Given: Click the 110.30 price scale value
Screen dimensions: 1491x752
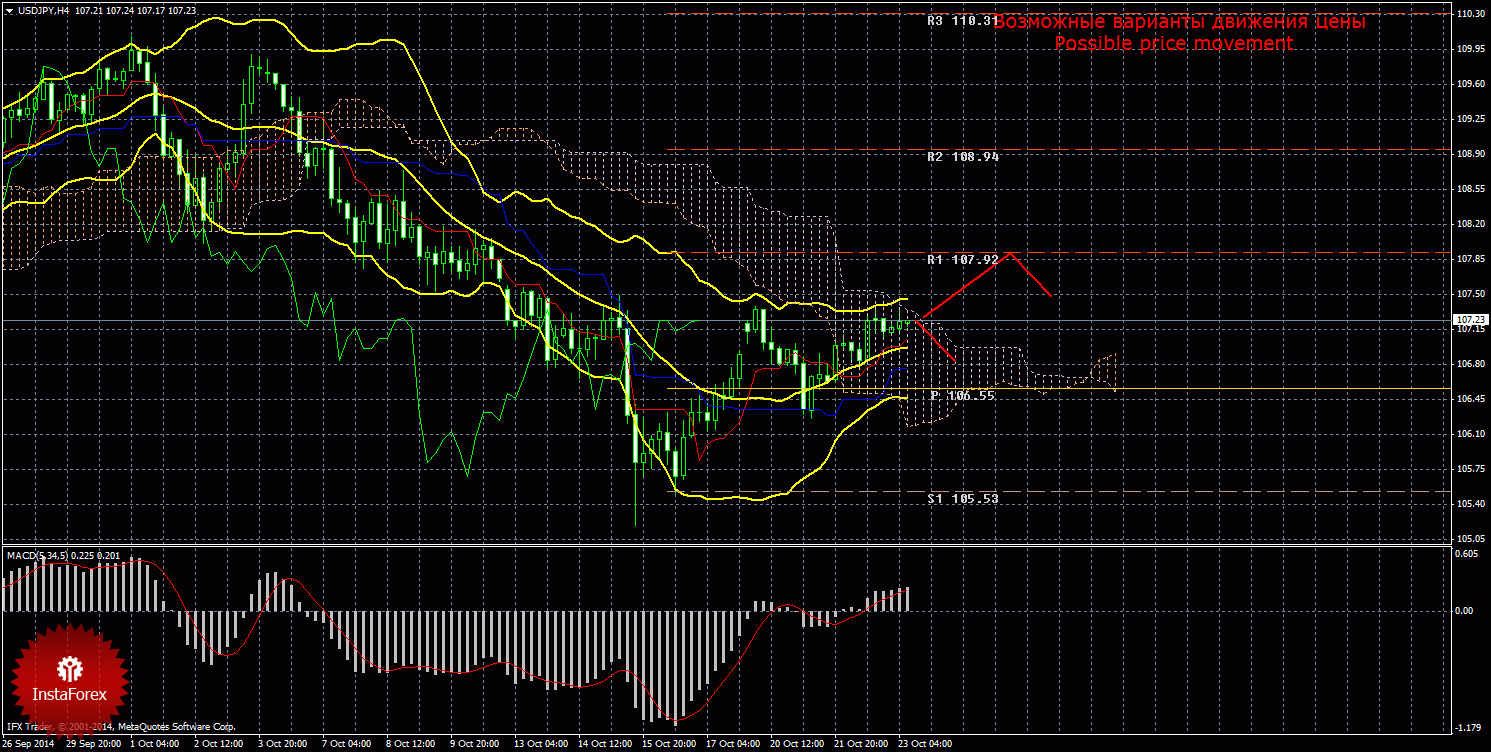Looking at the screenshot, I should (1469, 14).
